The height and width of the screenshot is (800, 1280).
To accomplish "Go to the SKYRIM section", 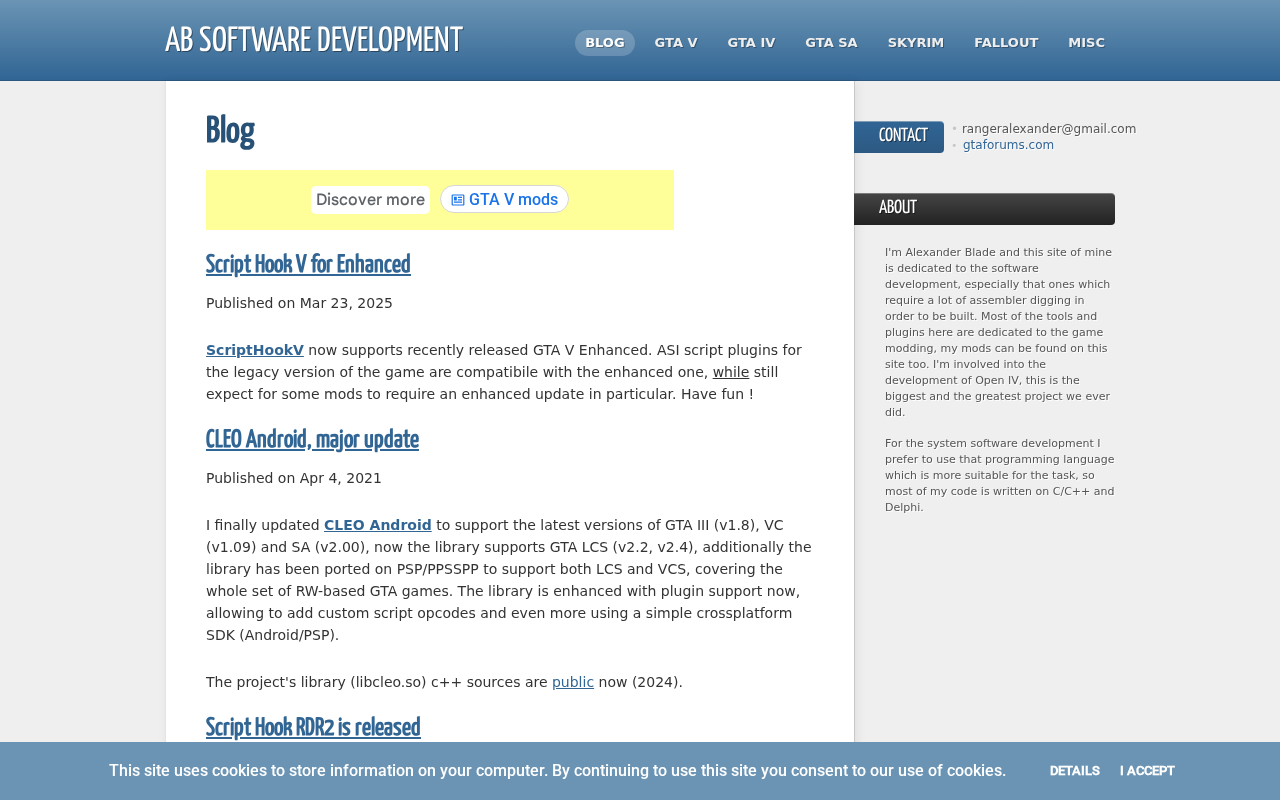I will pos(916,43).
